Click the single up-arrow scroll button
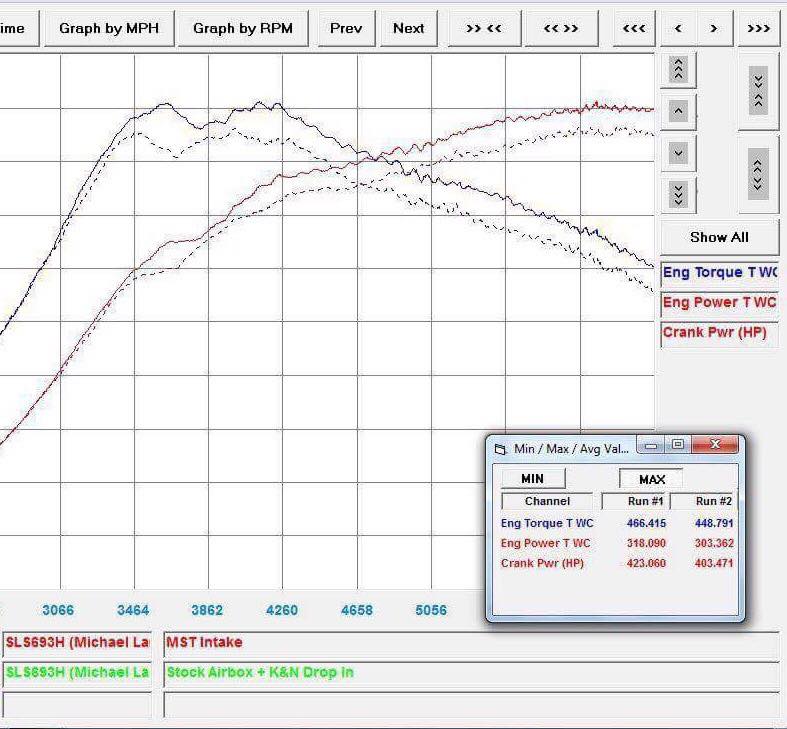787x729 pixels. point(678,111)
